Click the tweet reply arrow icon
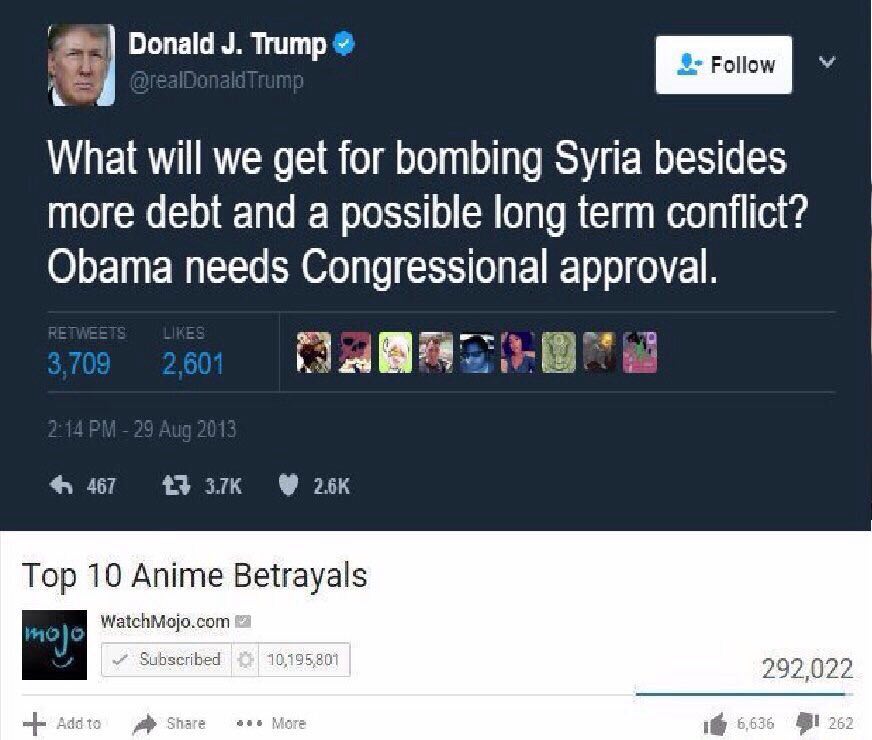 61,485
